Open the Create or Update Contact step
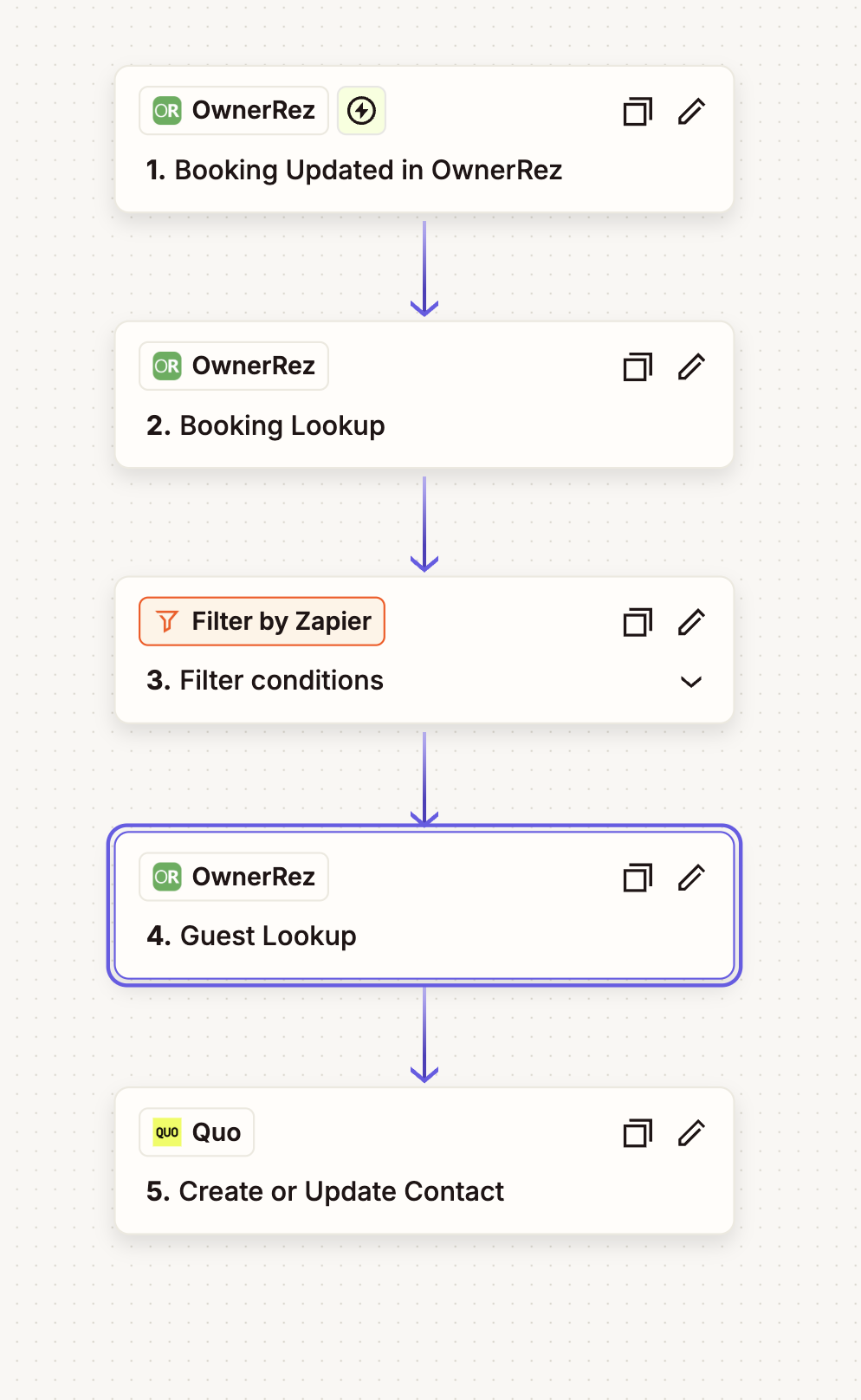Screen dimensions: 861x1400 325,1191
